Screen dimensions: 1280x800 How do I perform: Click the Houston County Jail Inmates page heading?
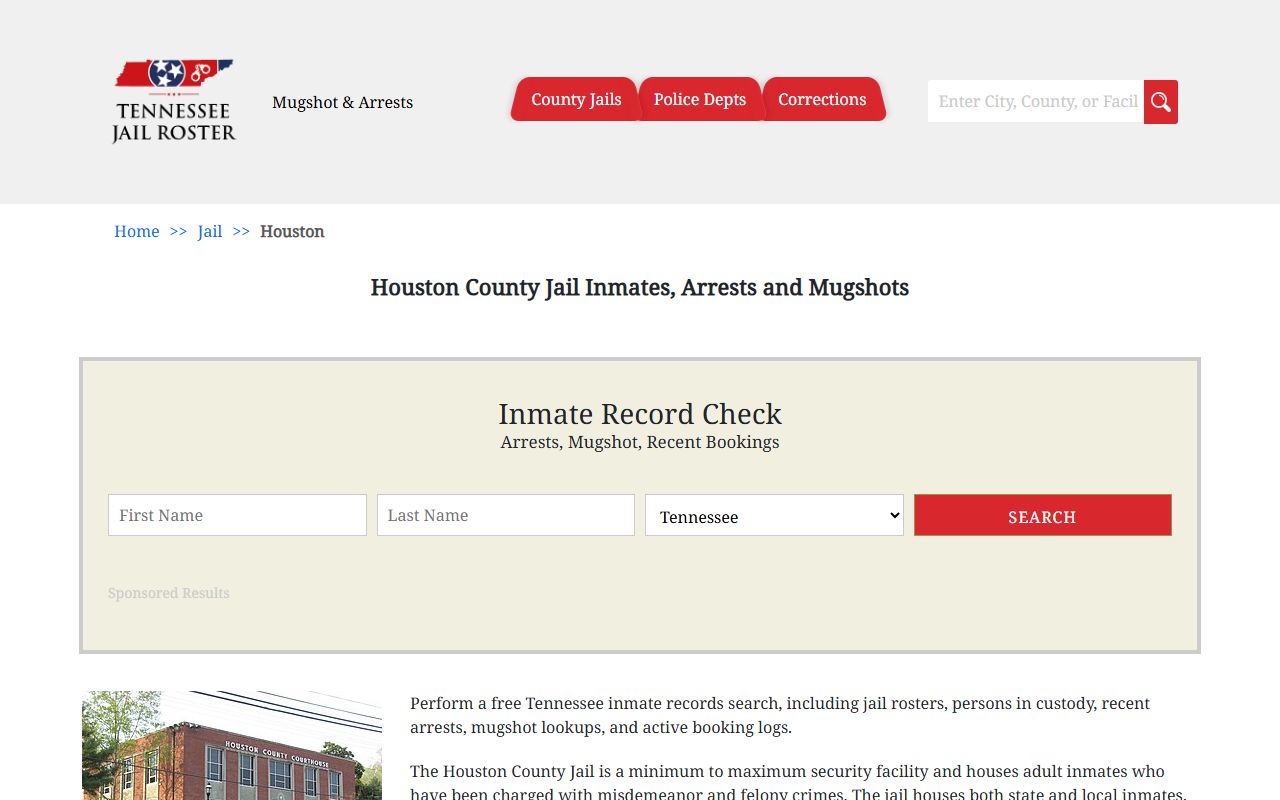click(640, 288)
